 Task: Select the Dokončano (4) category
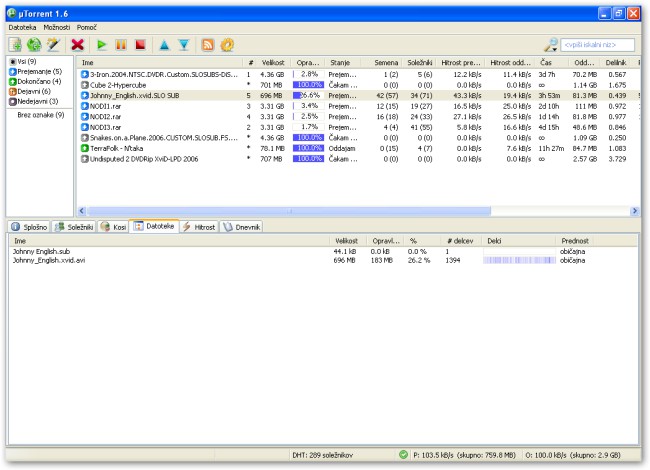(x=35, y=81)
